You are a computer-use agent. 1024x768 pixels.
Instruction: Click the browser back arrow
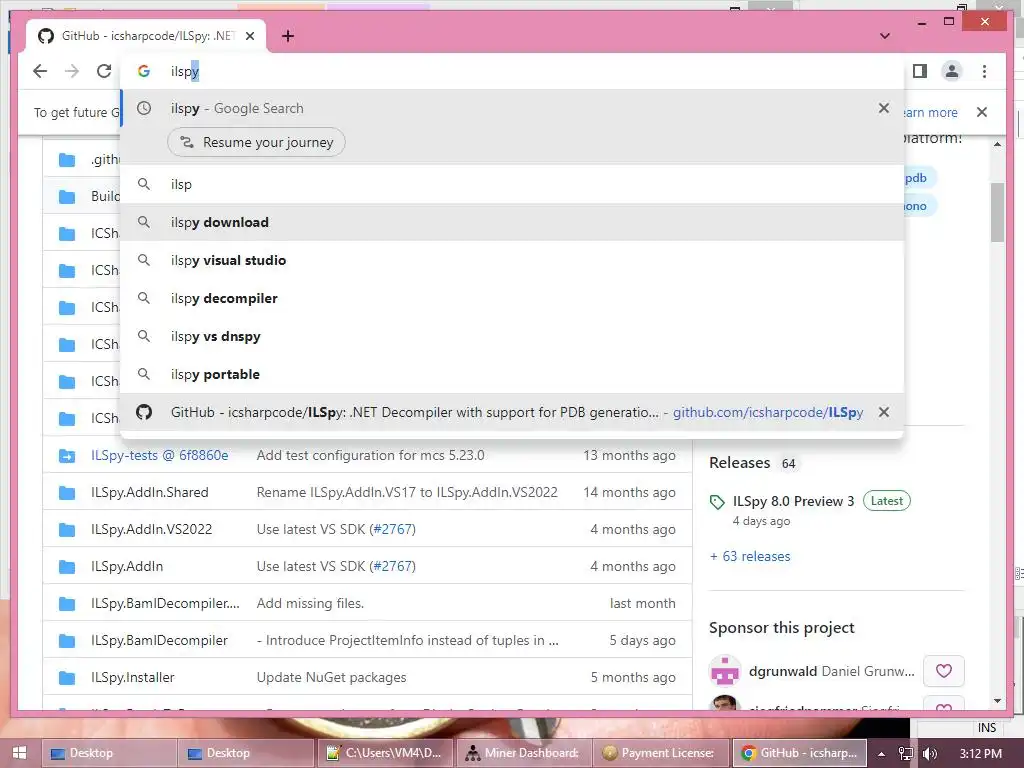40,71
